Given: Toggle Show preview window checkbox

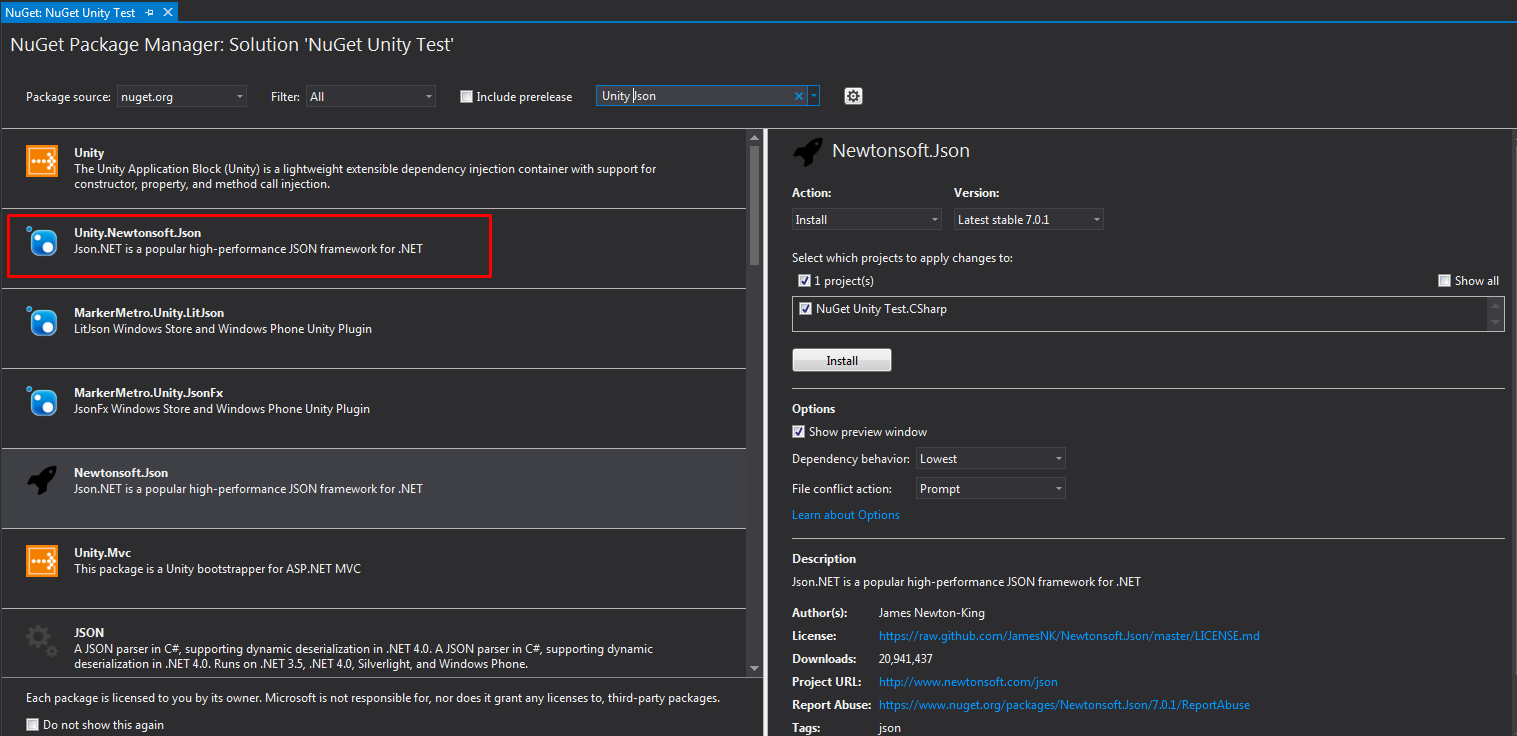Looking at the screenshot, I should tap(798, 432).
